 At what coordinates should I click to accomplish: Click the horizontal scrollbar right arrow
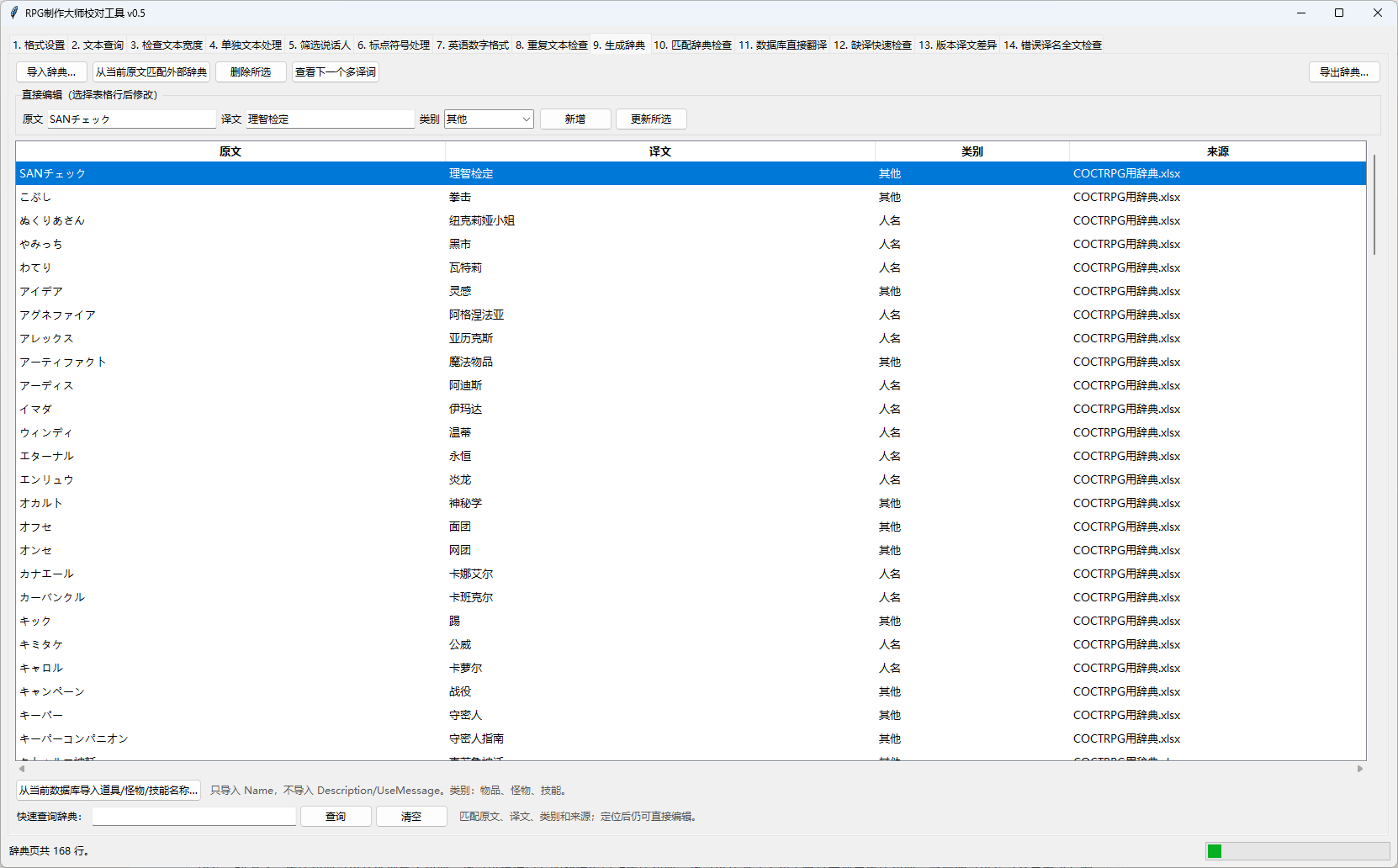point(1360,769)
